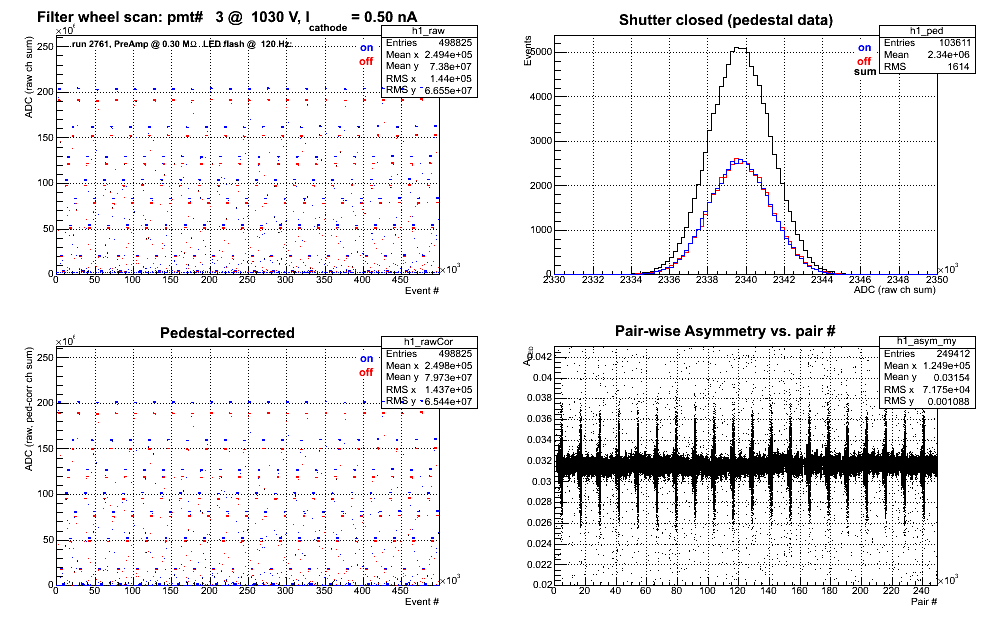Click the black 'sum' legend label
Screen dimensions: 996x622
click(x=865, y=72)
